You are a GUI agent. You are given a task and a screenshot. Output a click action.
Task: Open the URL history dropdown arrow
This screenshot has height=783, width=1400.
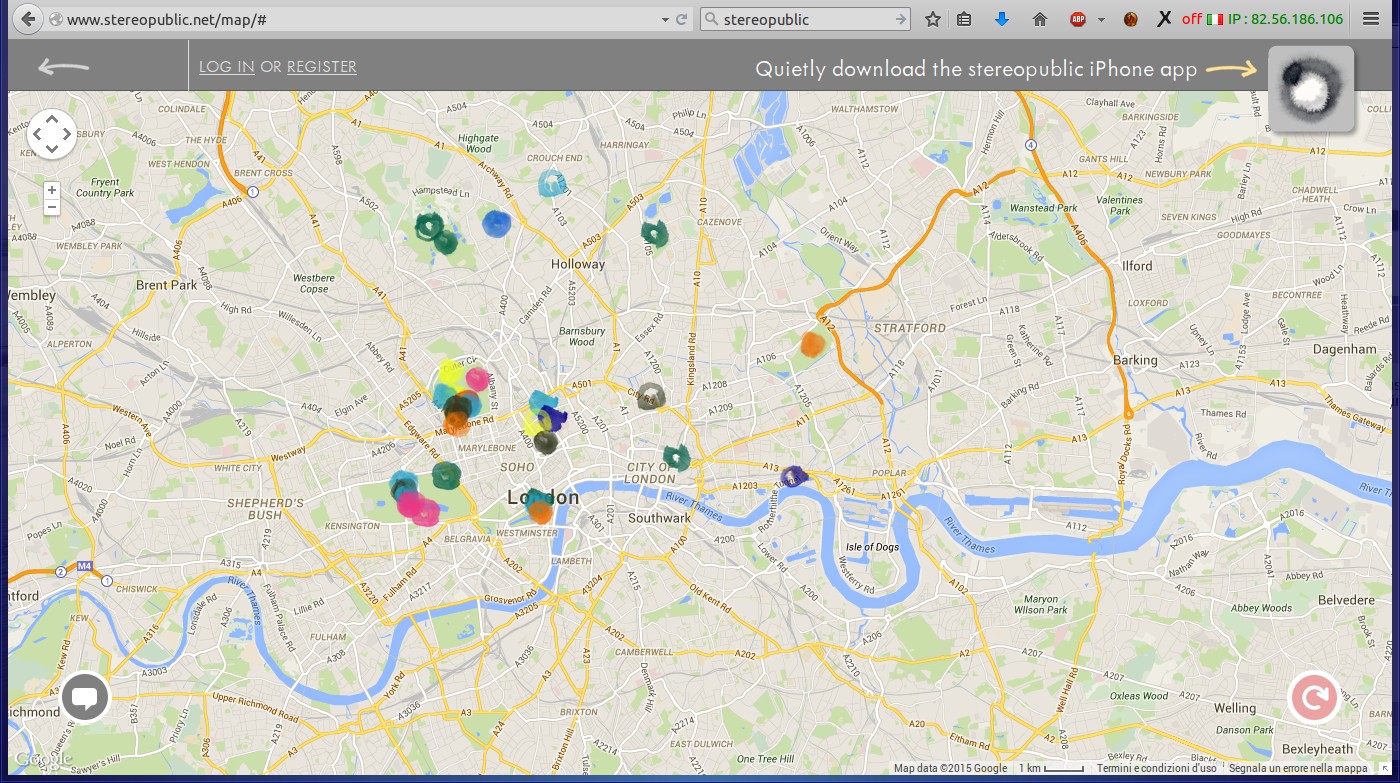(664, 19)
